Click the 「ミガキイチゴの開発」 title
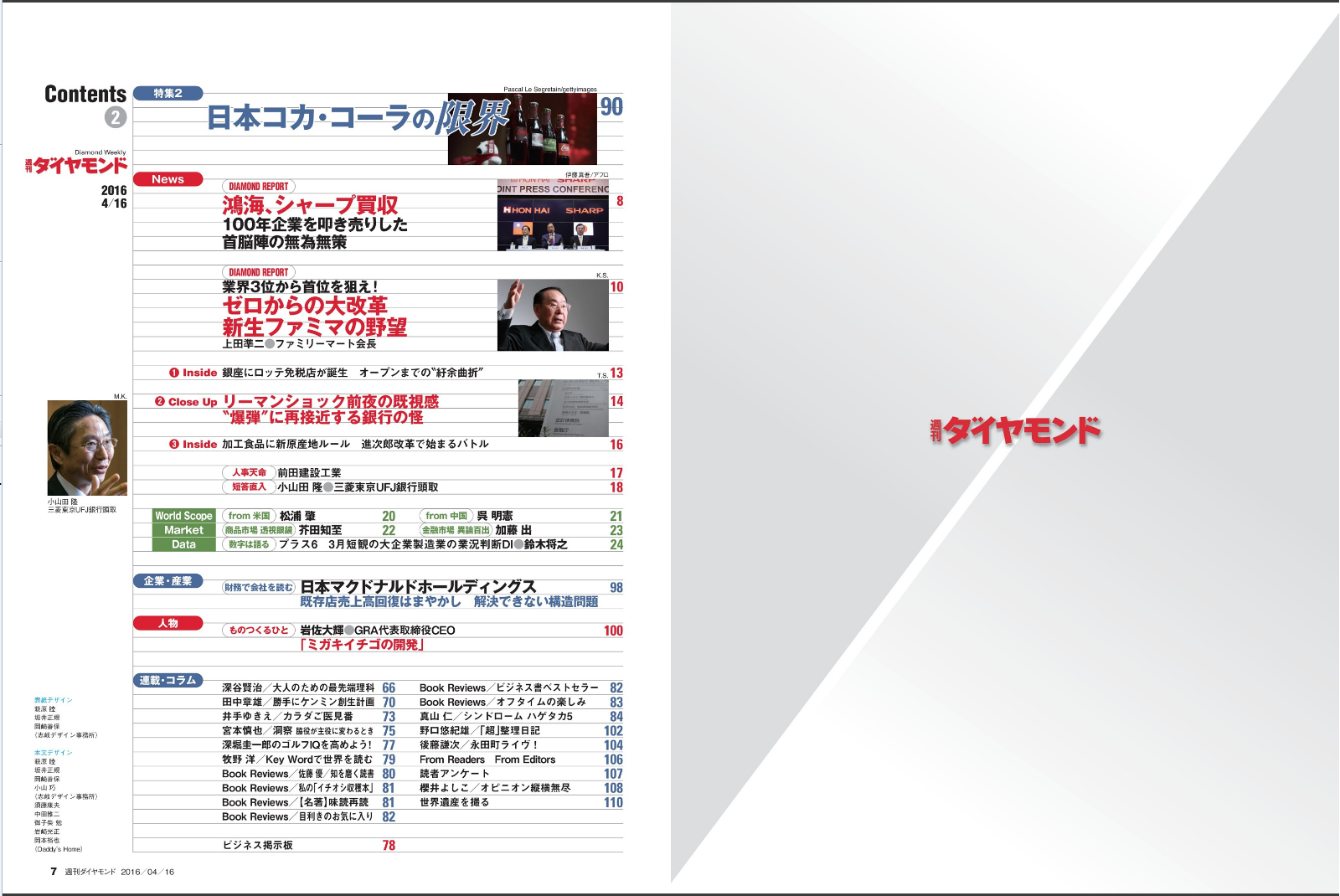The image size is (1340, 896). tap(362, 644)
